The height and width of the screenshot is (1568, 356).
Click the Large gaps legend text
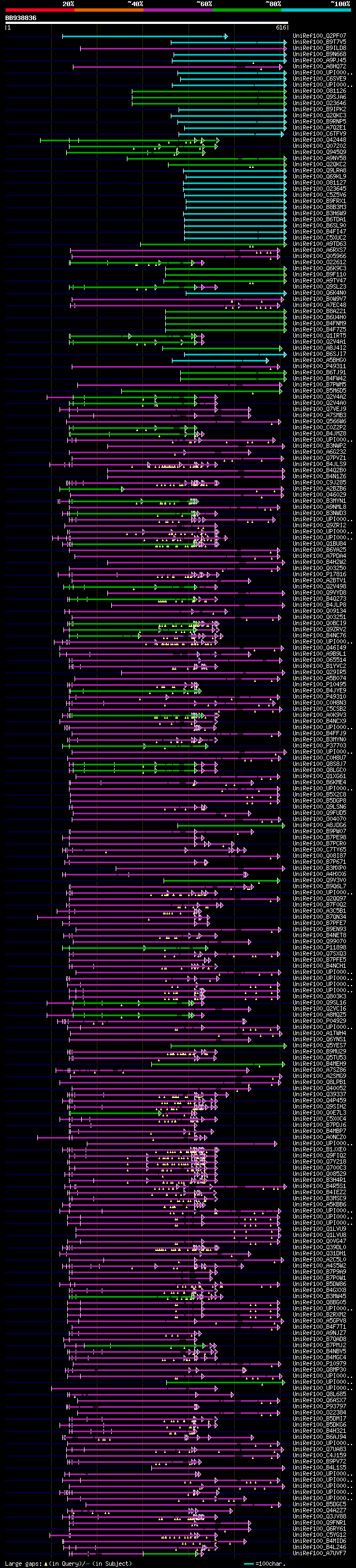(x=23, y=1564)
